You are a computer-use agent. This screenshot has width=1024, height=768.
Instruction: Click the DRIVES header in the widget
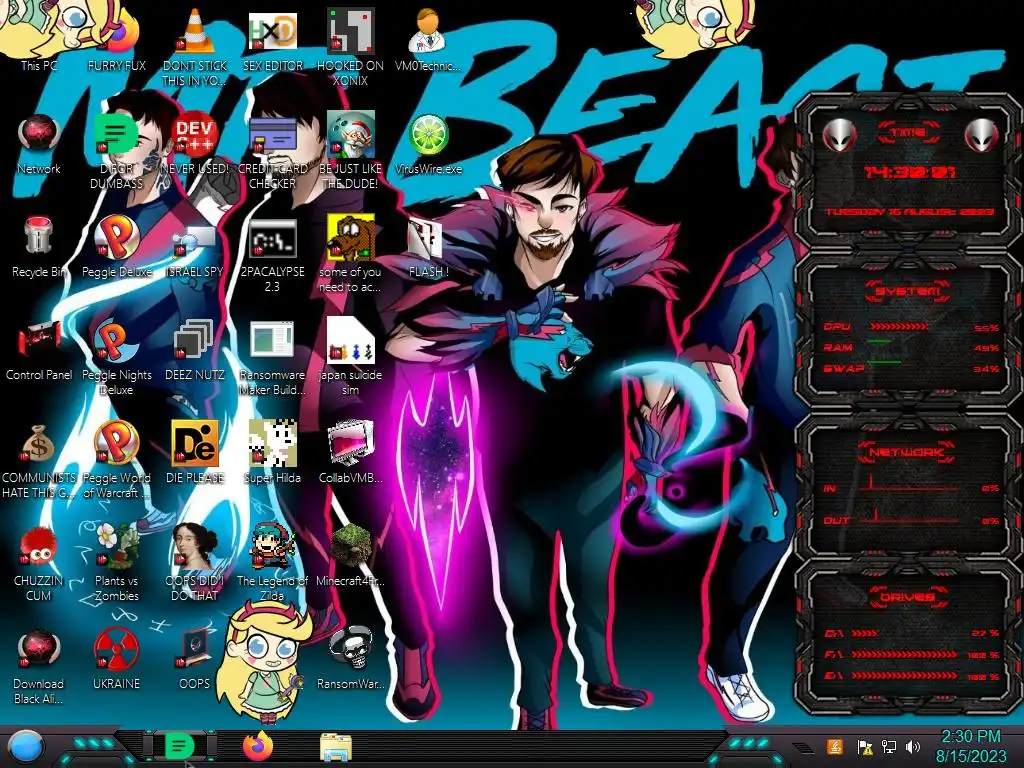[906, 596]
